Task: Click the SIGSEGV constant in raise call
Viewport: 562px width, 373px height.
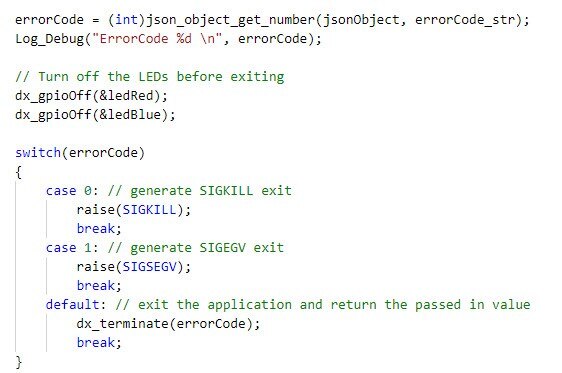Action: pos(150,267)
